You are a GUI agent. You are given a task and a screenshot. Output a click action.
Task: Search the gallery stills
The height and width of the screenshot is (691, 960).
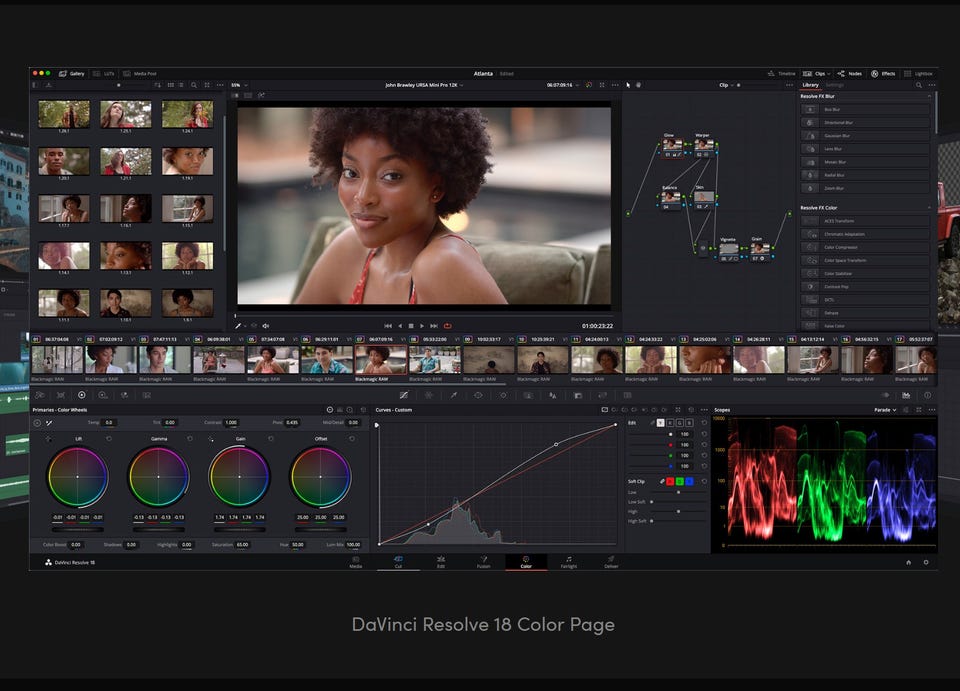click(x=193, y=85)
